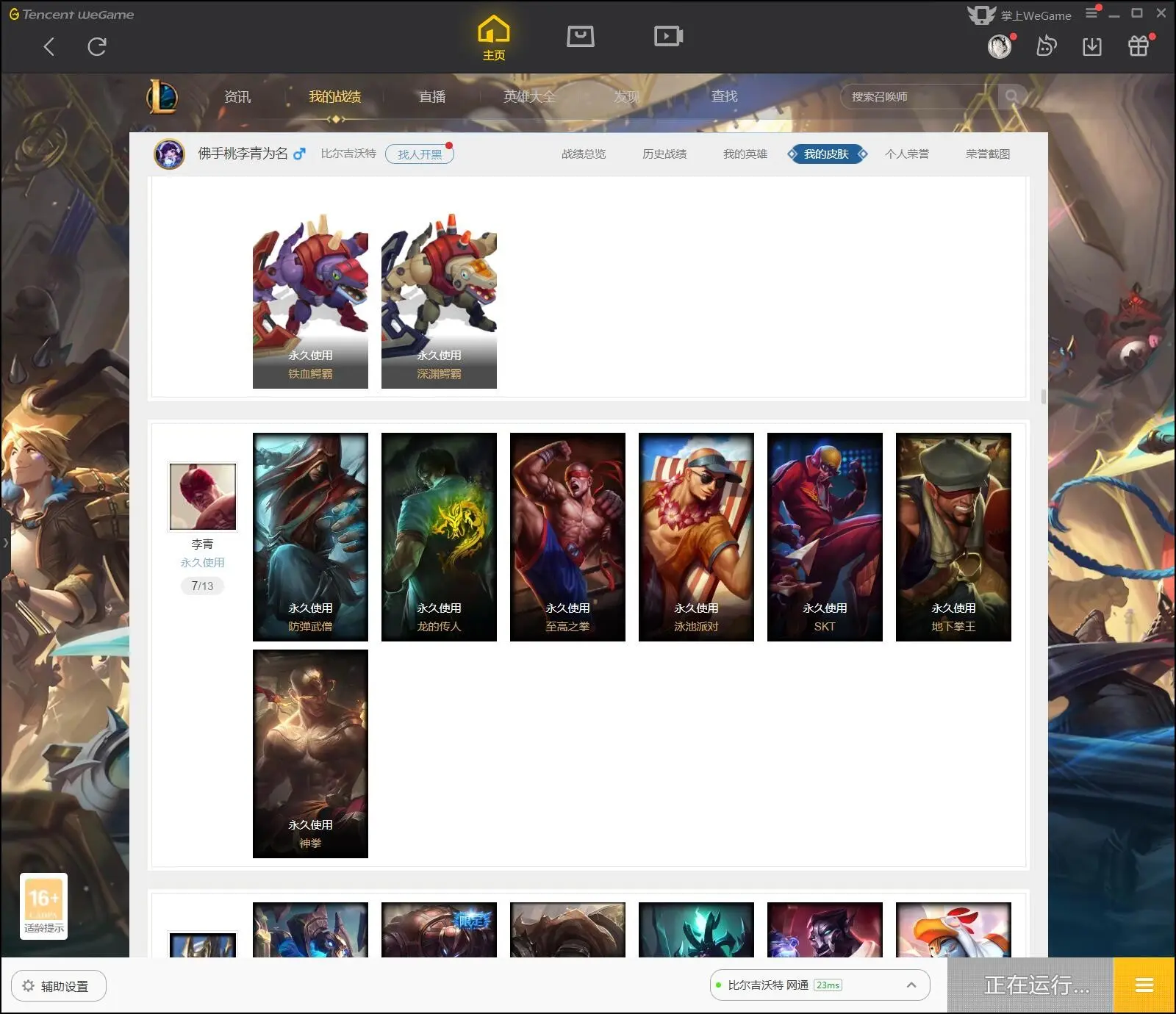Viewport: 1176px width, 1014px height.
Task: Click the 7/13 skin count badge
Action: coord(202,586)
